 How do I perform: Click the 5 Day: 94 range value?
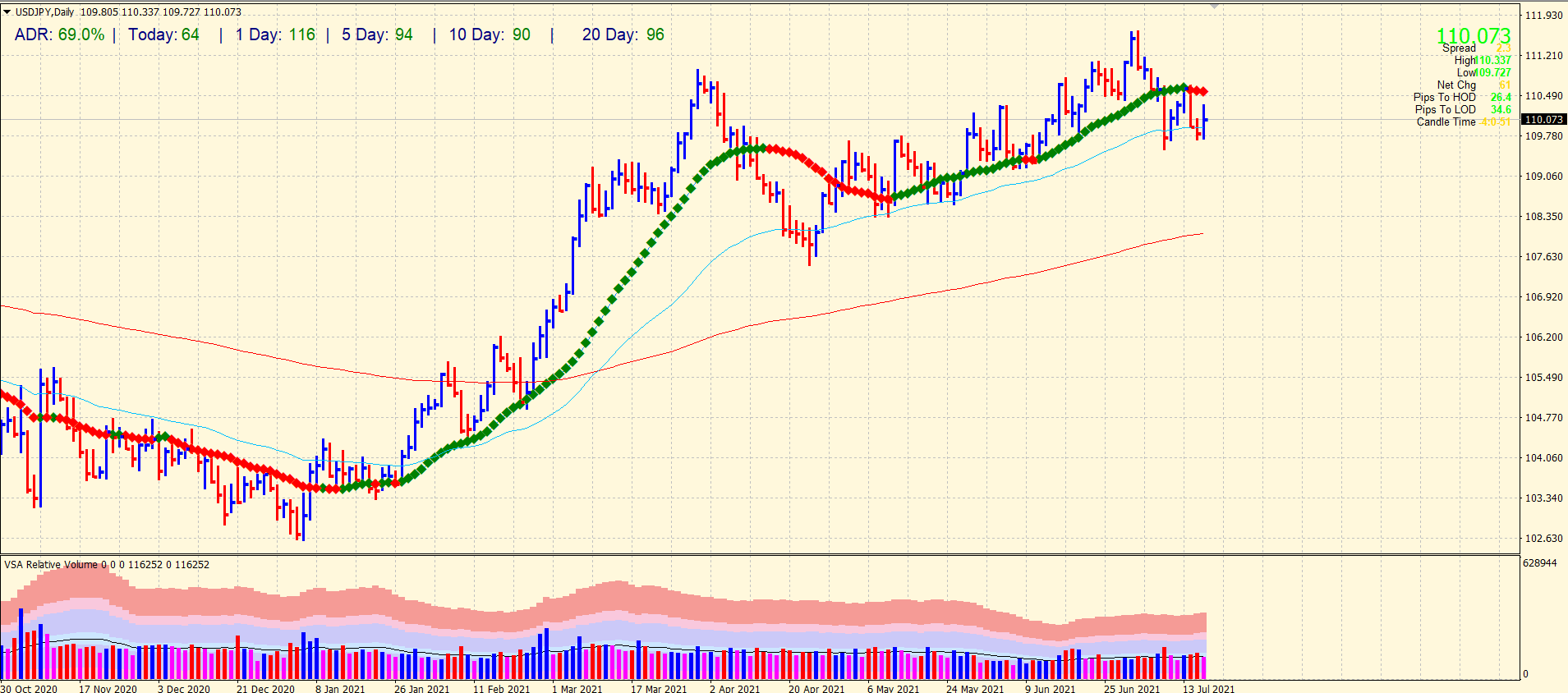tap(377, 34)
